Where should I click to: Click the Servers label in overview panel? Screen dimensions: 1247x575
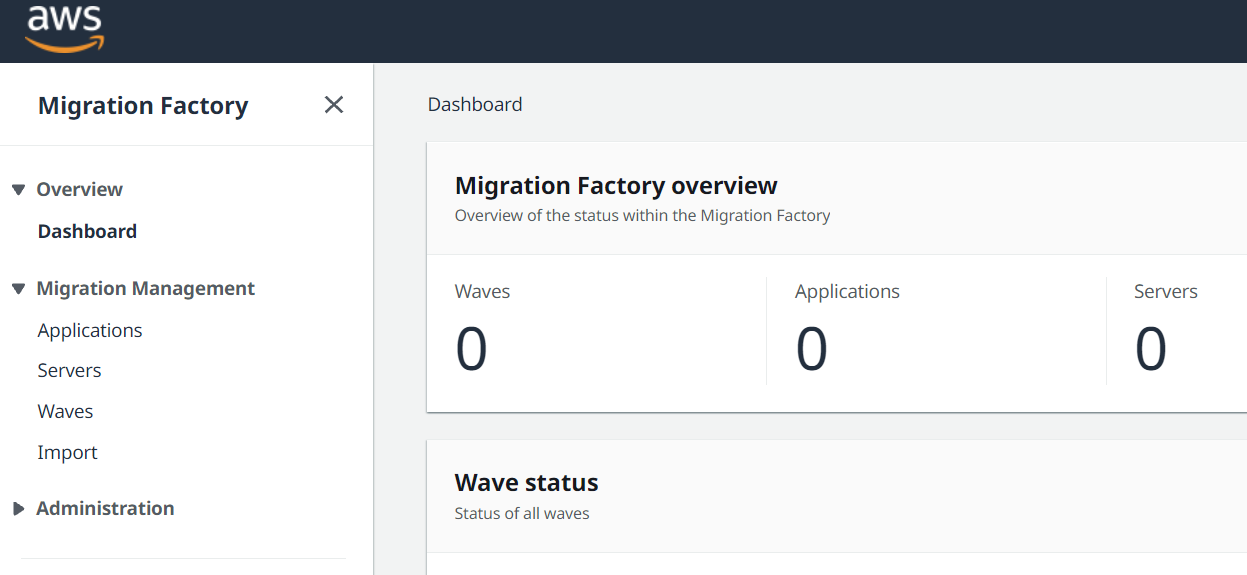1166,291
